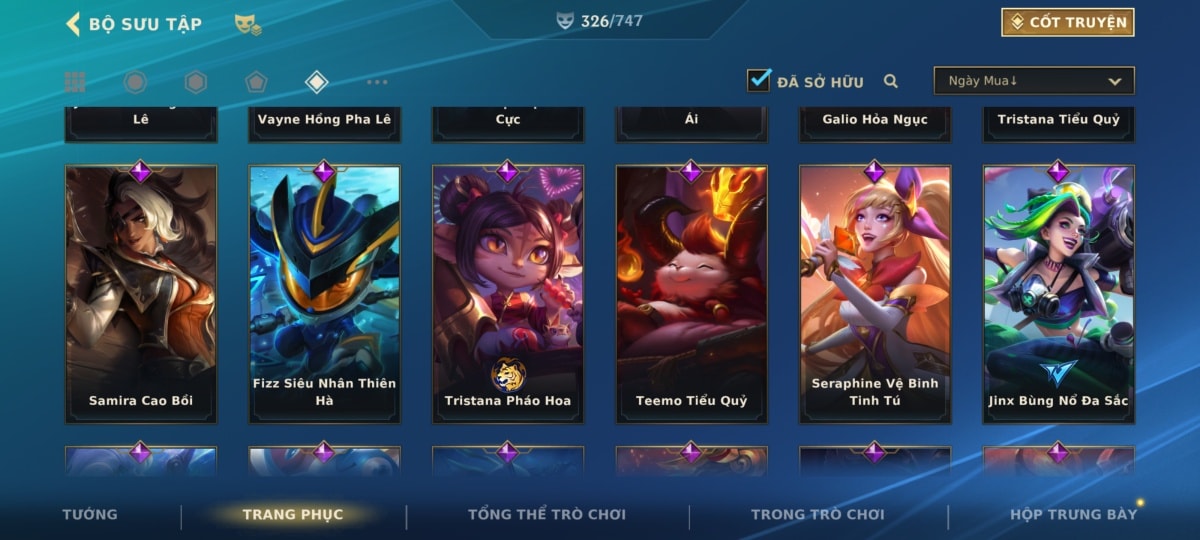
Task: Select the hexagon rarity filter icon
Action: [196, 82]
